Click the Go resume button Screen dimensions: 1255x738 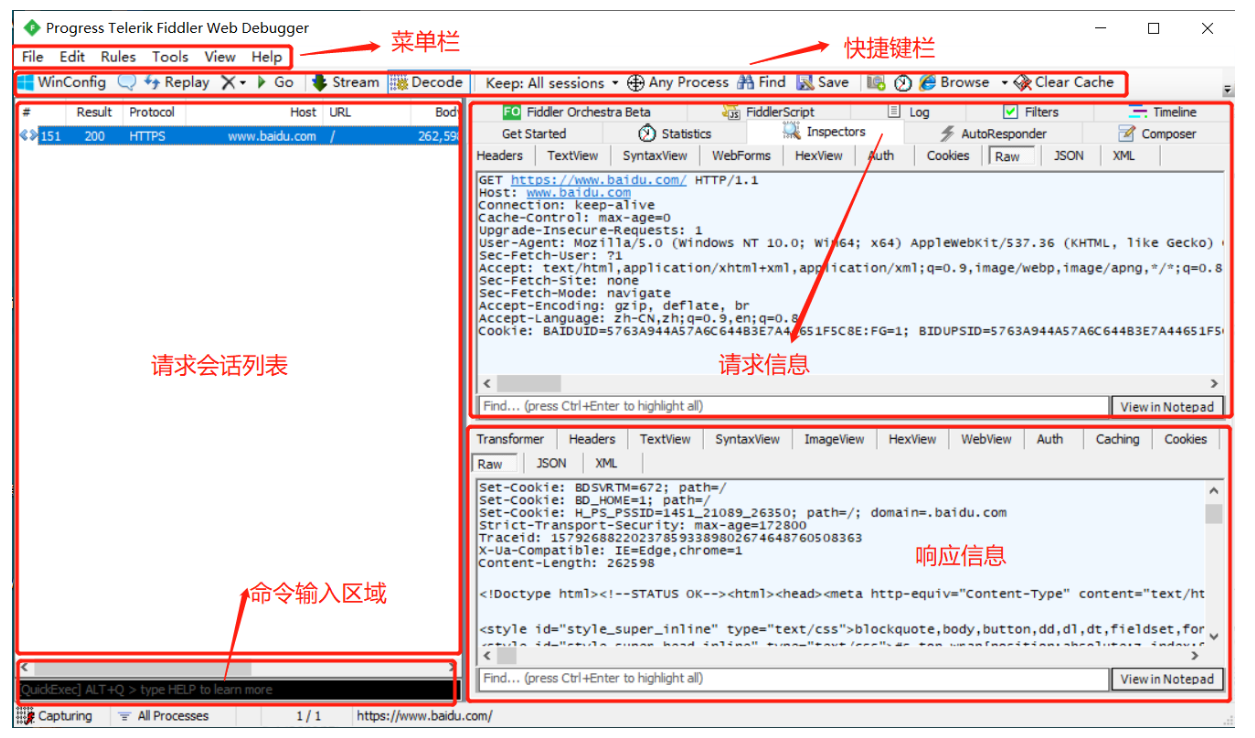point(275,82)
